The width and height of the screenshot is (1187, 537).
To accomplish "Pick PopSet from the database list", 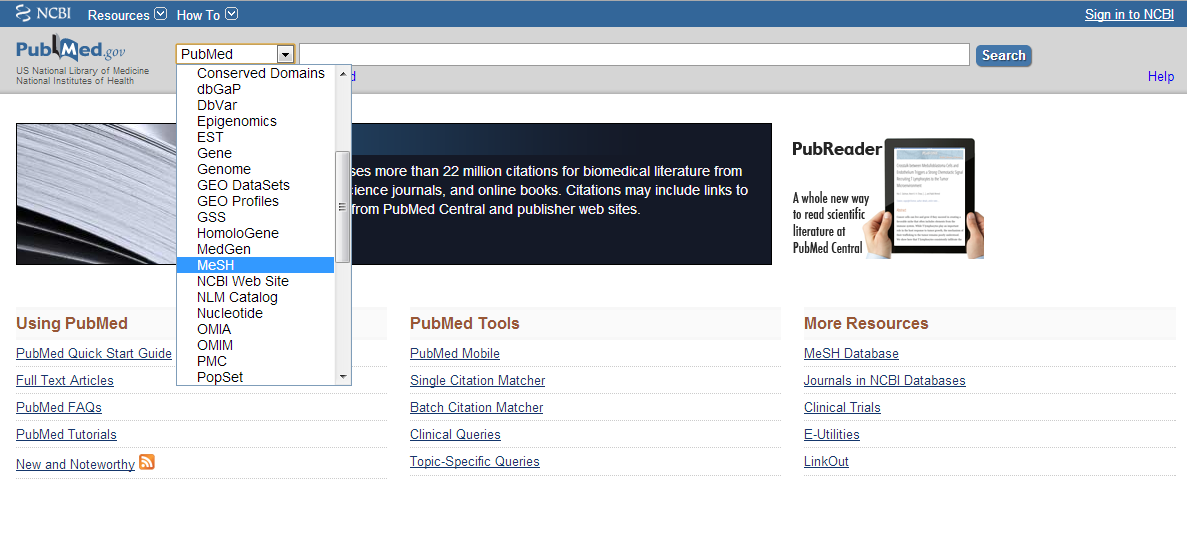I will (220, 376).
